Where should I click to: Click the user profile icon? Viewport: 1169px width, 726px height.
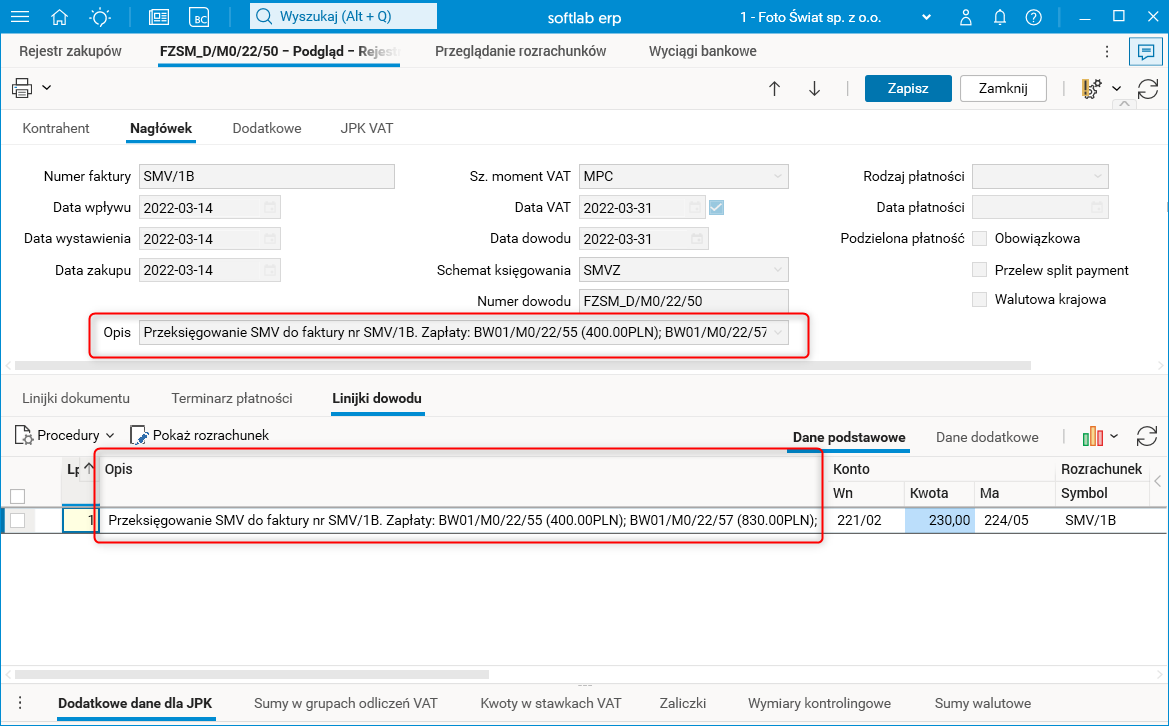coord(965,16)
